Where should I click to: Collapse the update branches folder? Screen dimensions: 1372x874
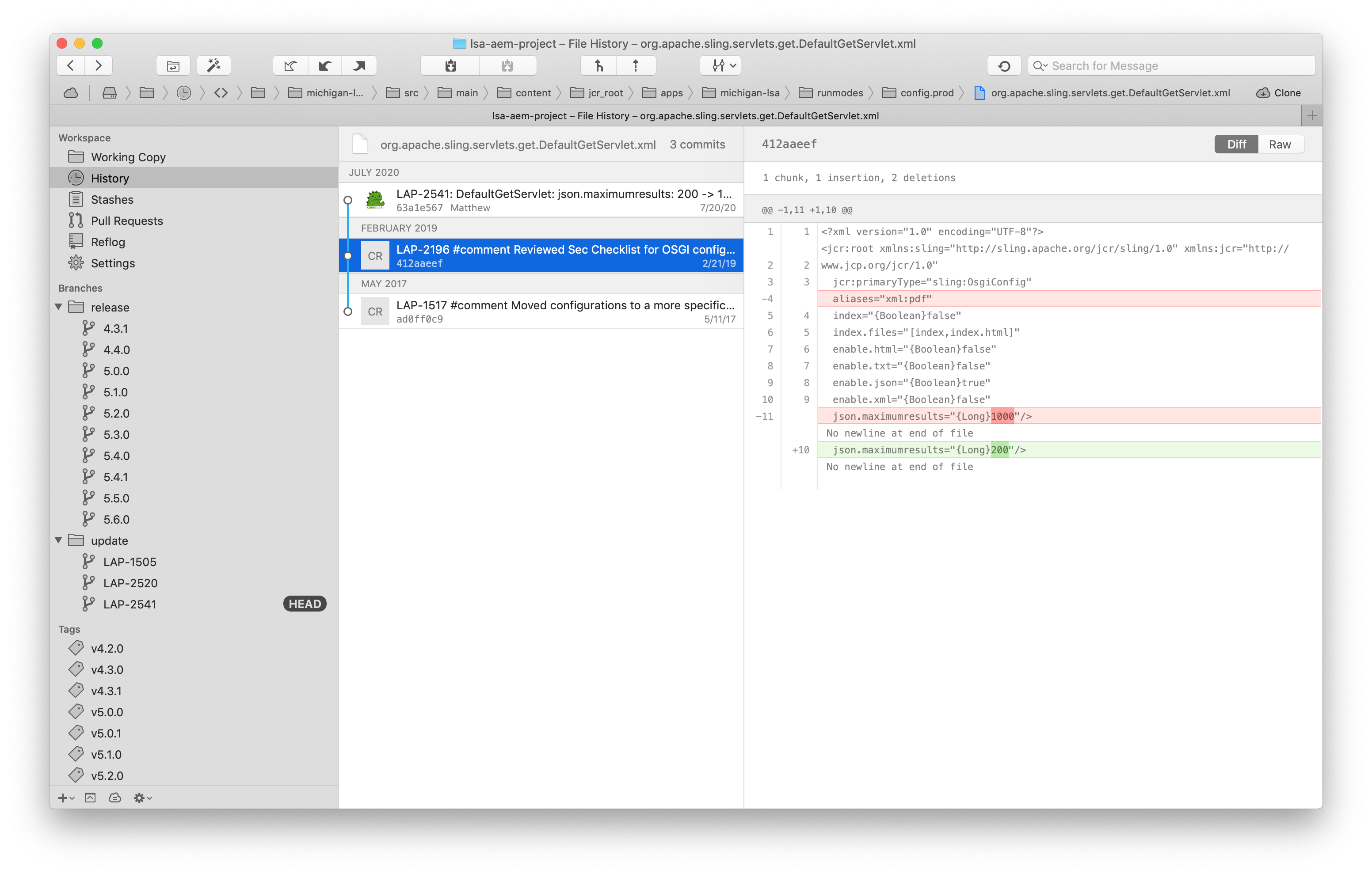coord(59,540)
